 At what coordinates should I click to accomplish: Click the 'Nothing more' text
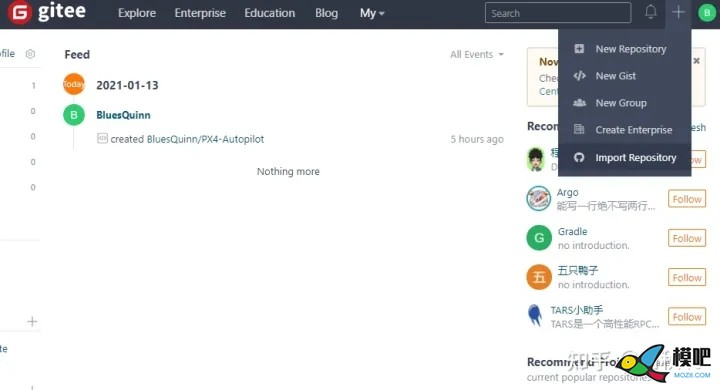(288, 171)
